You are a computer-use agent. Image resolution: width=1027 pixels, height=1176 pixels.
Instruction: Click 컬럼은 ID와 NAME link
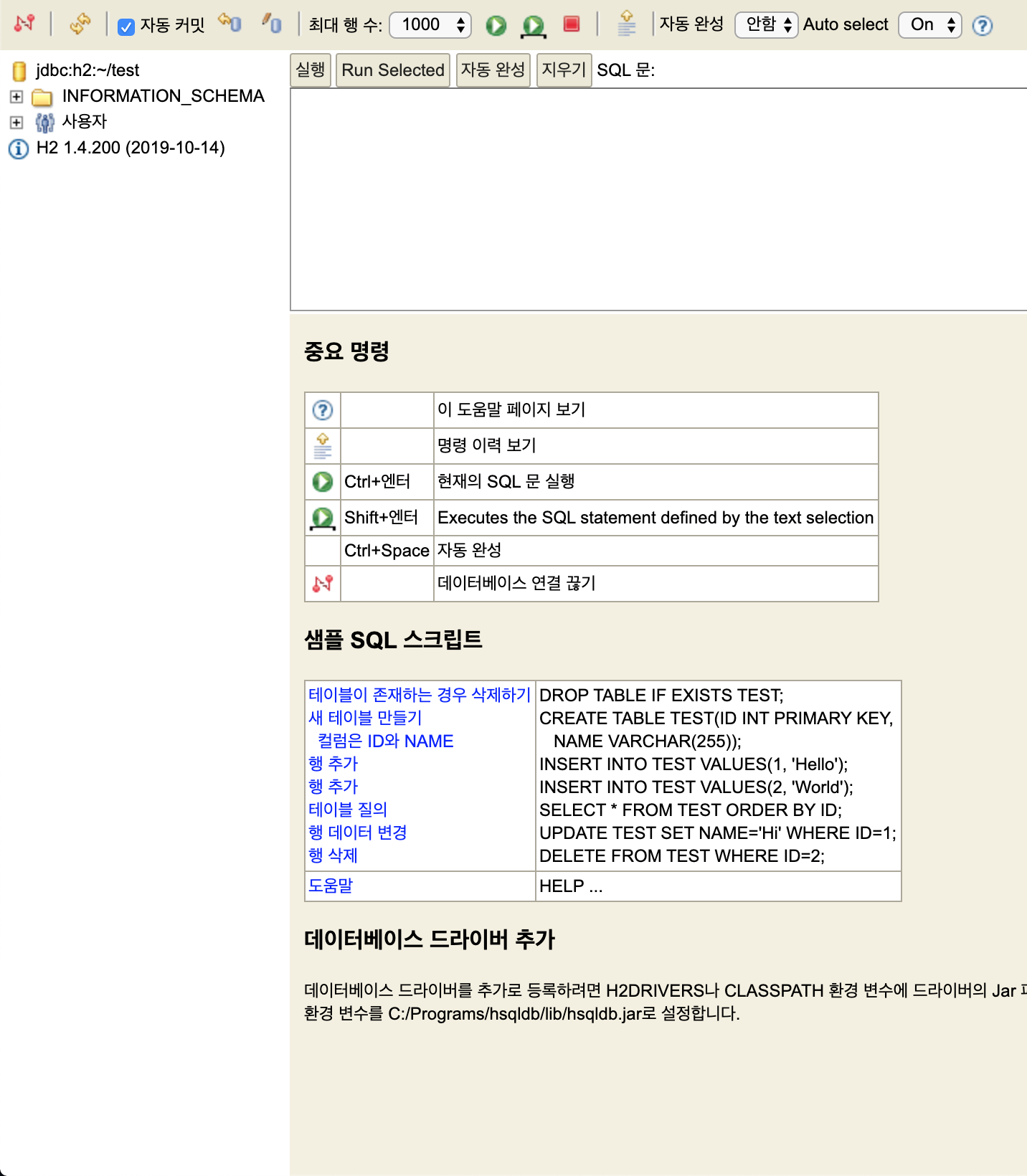[x=386, y=741]
